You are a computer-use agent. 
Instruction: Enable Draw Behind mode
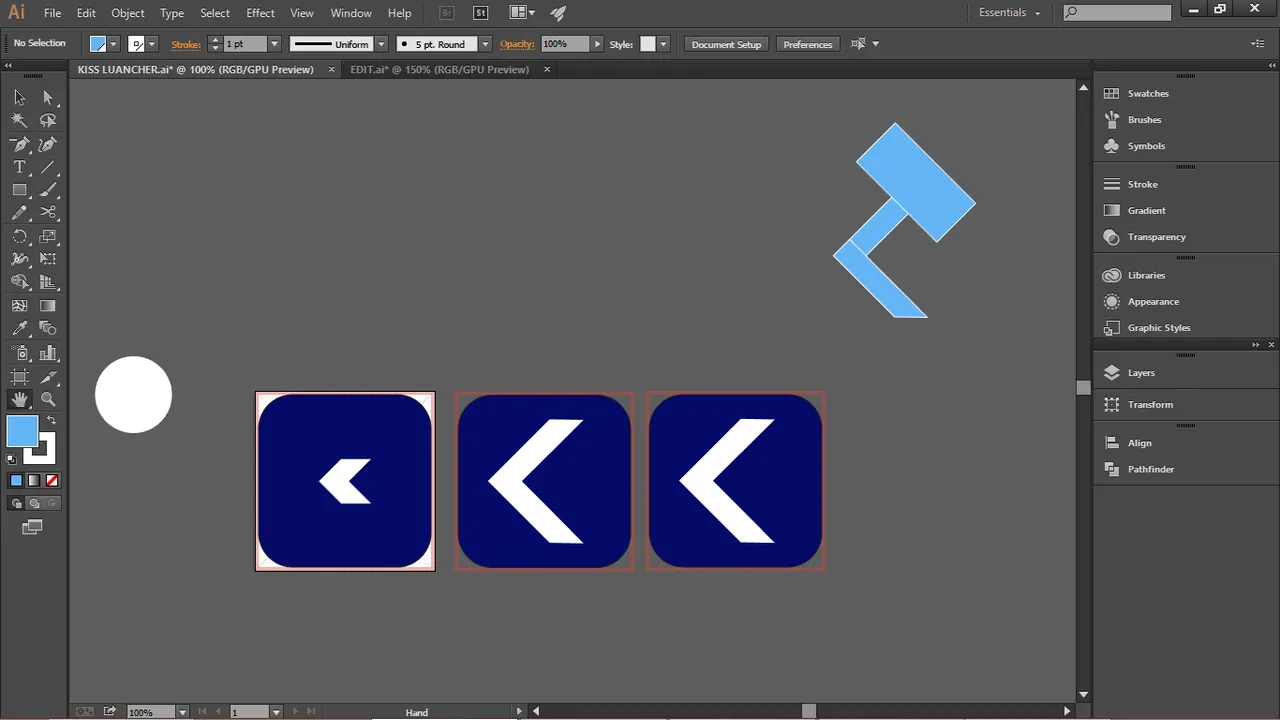tap(34, 504)
